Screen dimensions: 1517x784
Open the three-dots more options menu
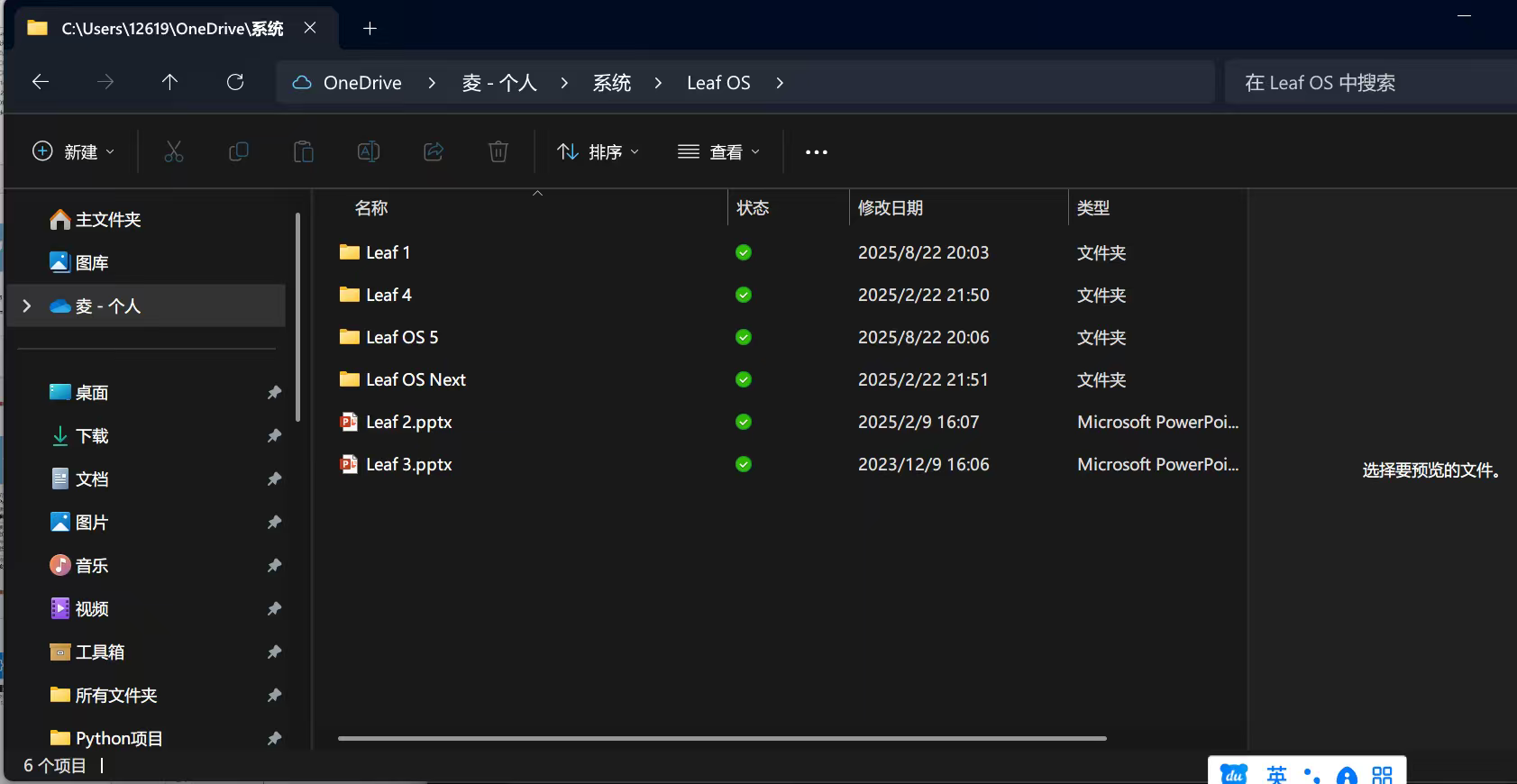click(x=816, y=151)
